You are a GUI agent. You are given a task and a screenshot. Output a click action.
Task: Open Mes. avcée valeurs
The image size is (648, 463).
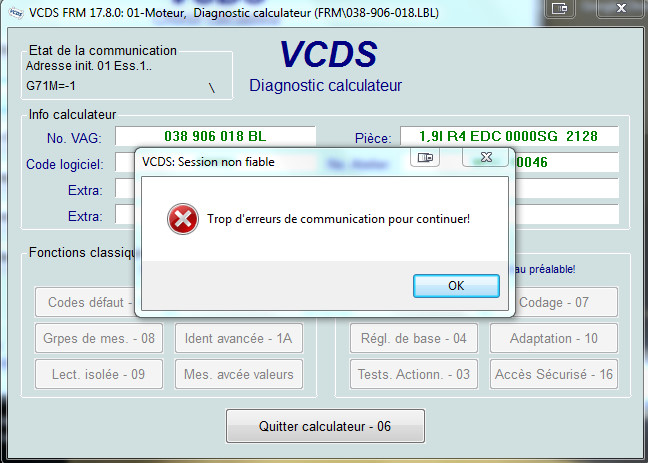tap(239, 374)
